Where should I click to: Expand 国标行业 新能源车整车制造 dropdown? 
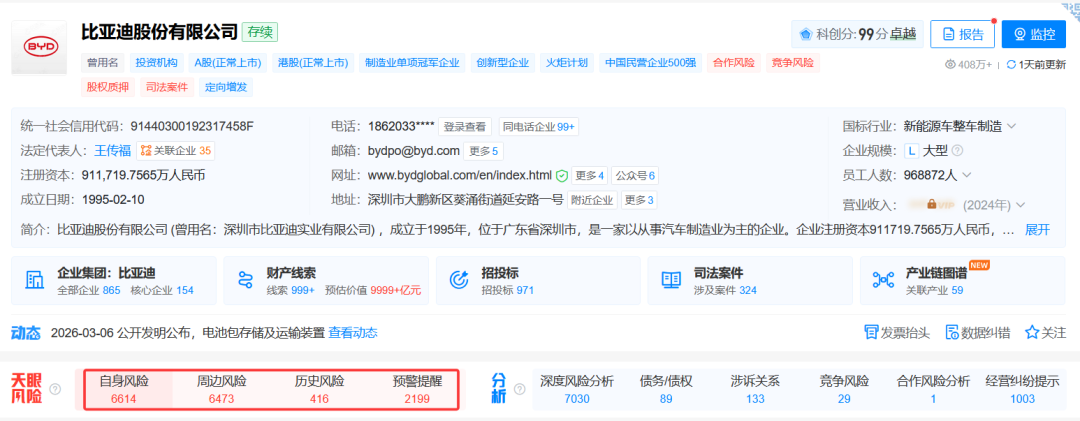pos(1011,127)
